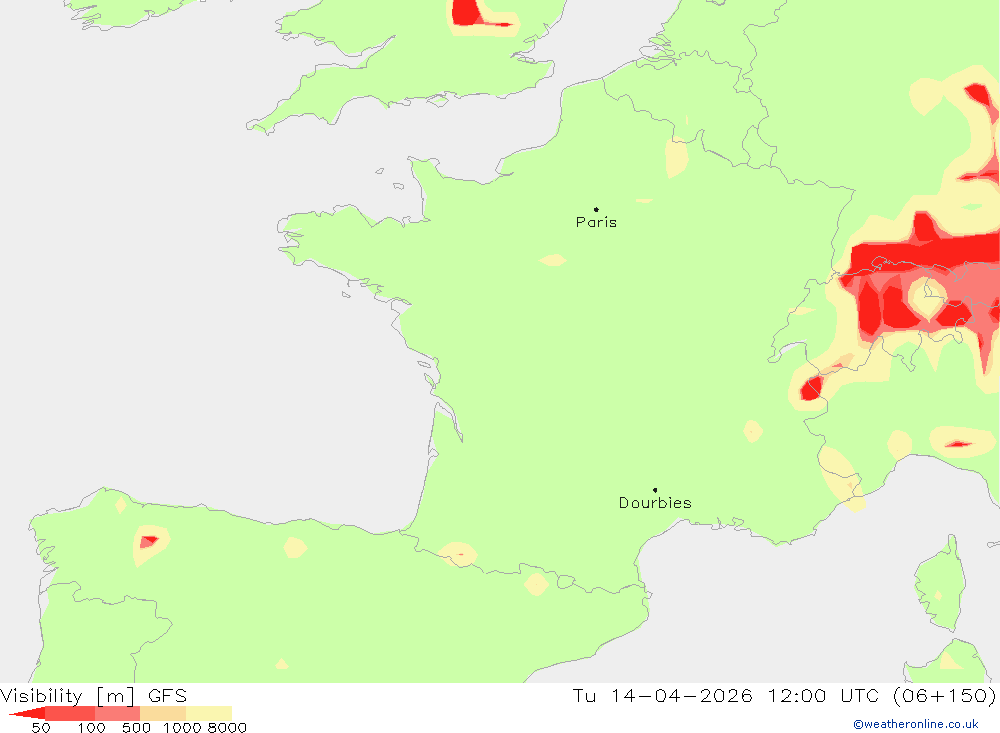1000x733 pixels.
Task: Click the legend value 500
Action: [136, 728]
